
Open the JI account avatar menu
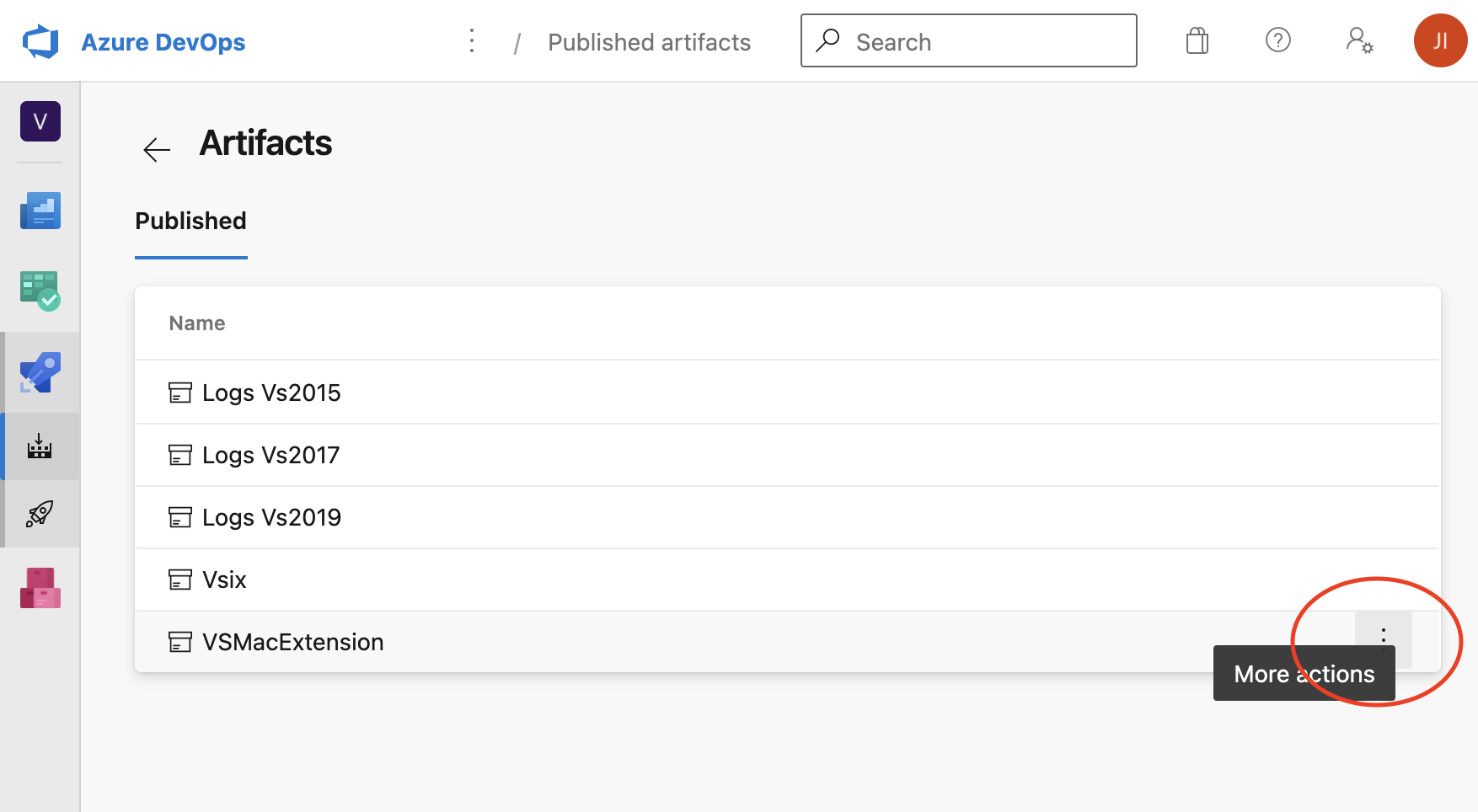pyautogui.click(x=1440, y=40)
